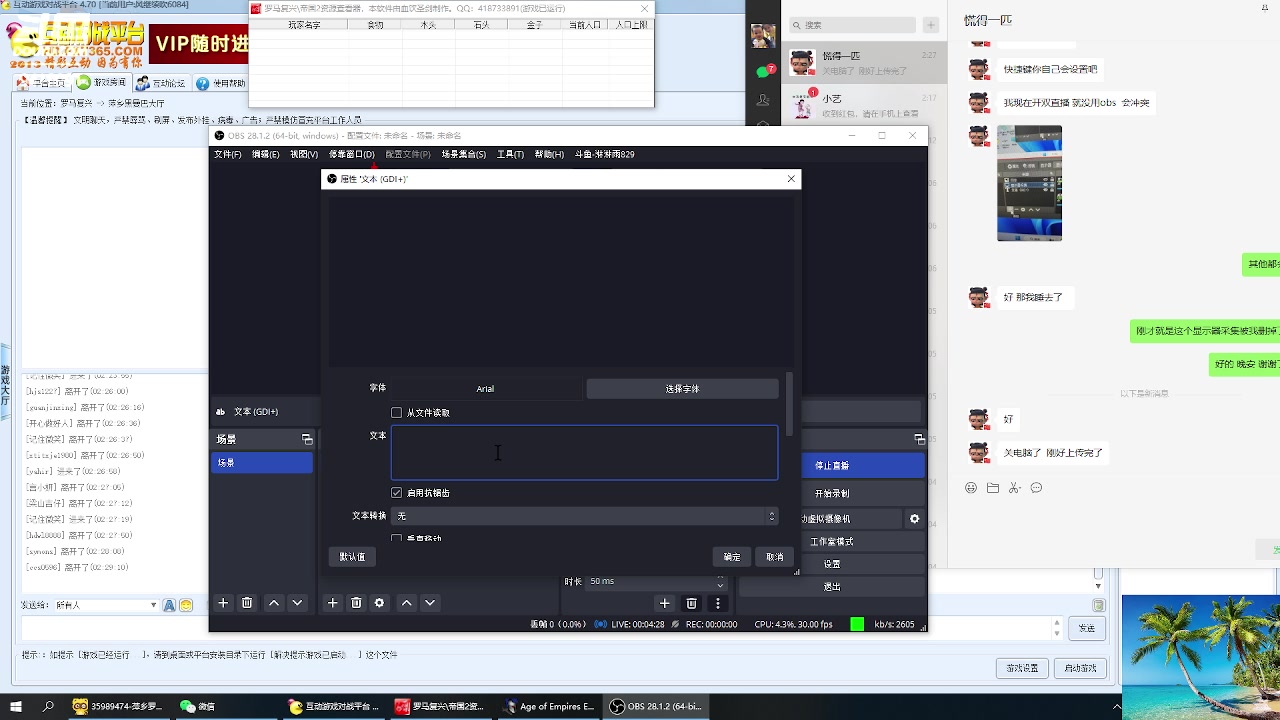This screenshot has height=720, width=1280.
Task: Click WeChat search field
Action: point(851,25)
